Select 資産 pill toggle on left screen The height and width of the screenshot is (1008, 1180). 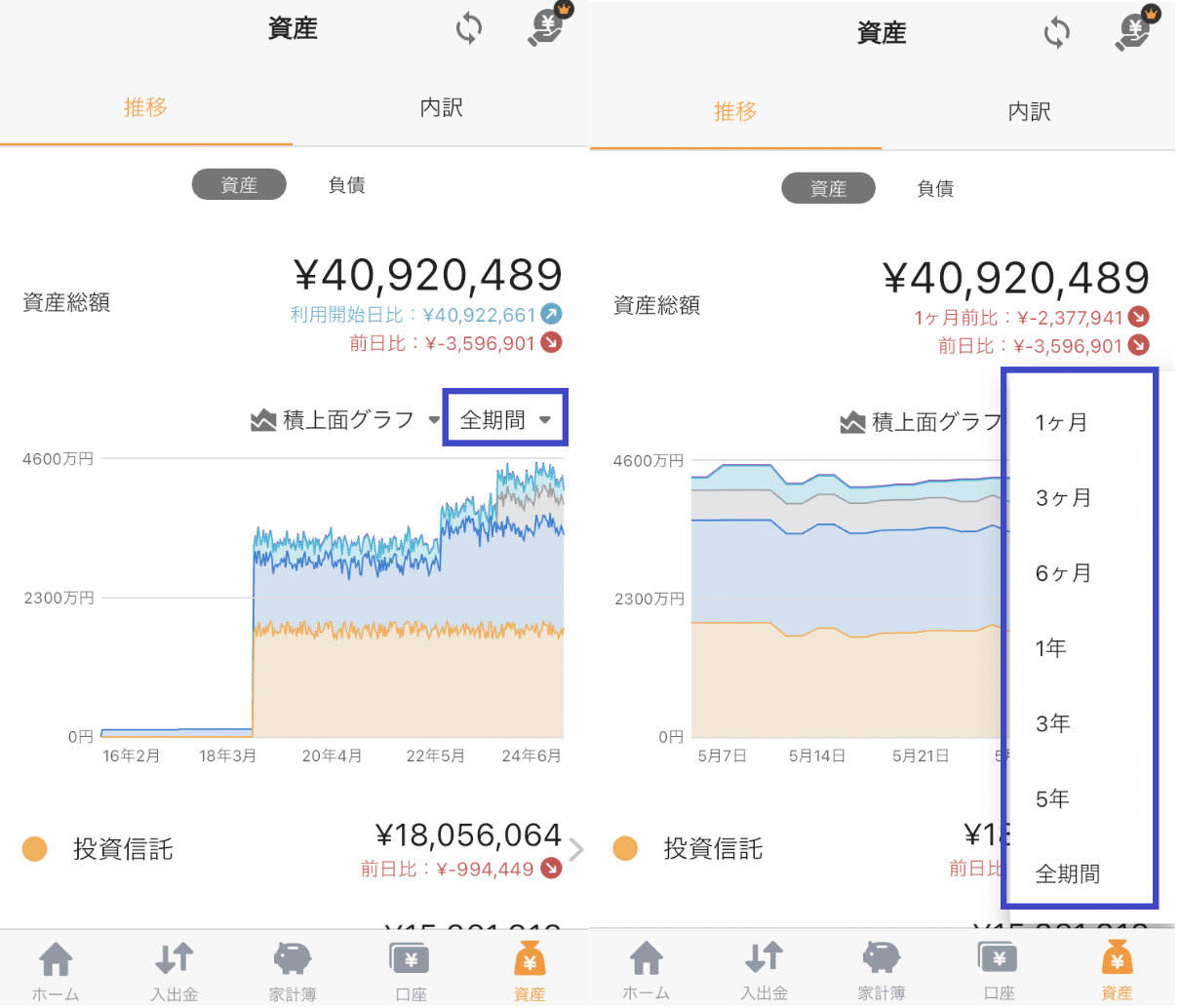[239, 184]
